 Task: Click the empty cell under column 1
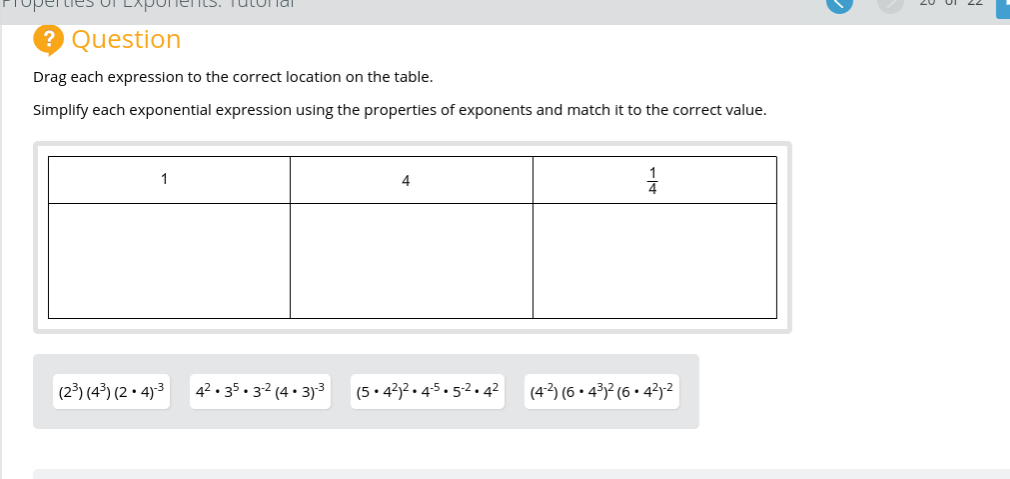(x=169, y=260)
